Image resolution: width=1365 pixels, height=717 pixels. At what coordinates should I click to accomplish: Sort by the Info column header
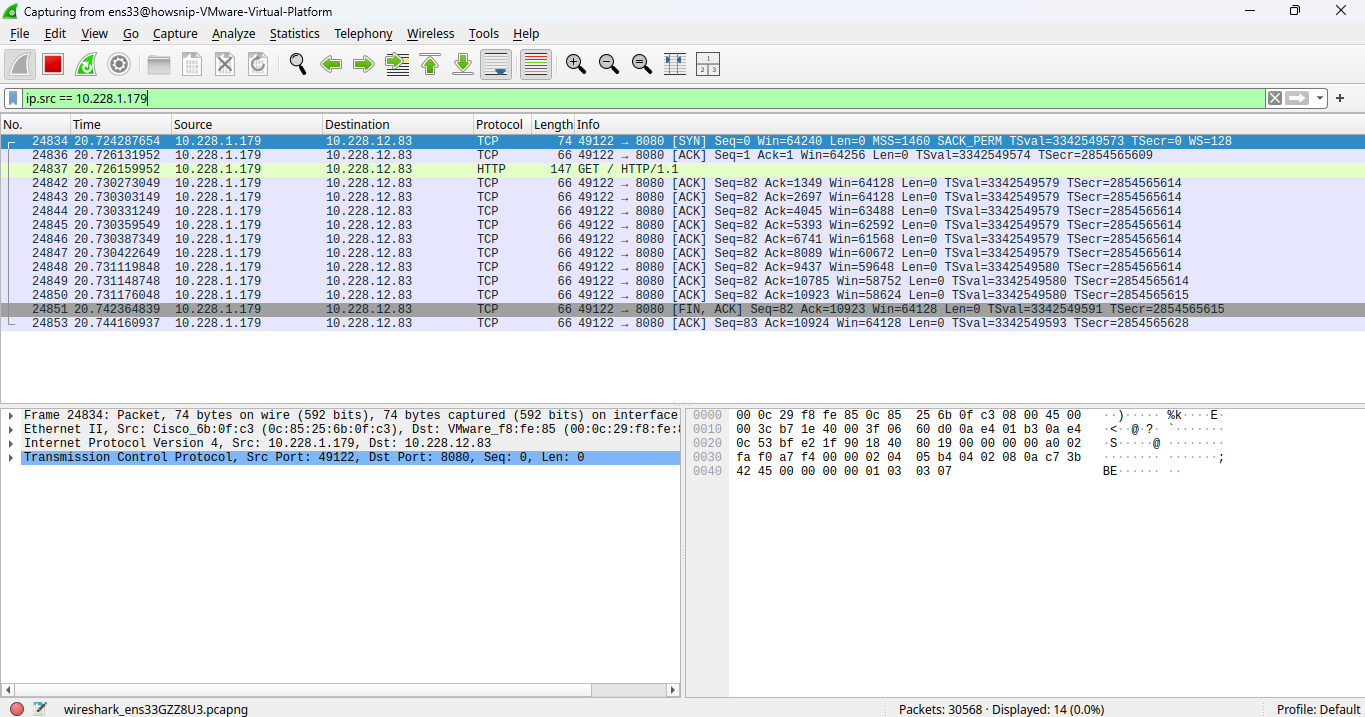point(968,125)
